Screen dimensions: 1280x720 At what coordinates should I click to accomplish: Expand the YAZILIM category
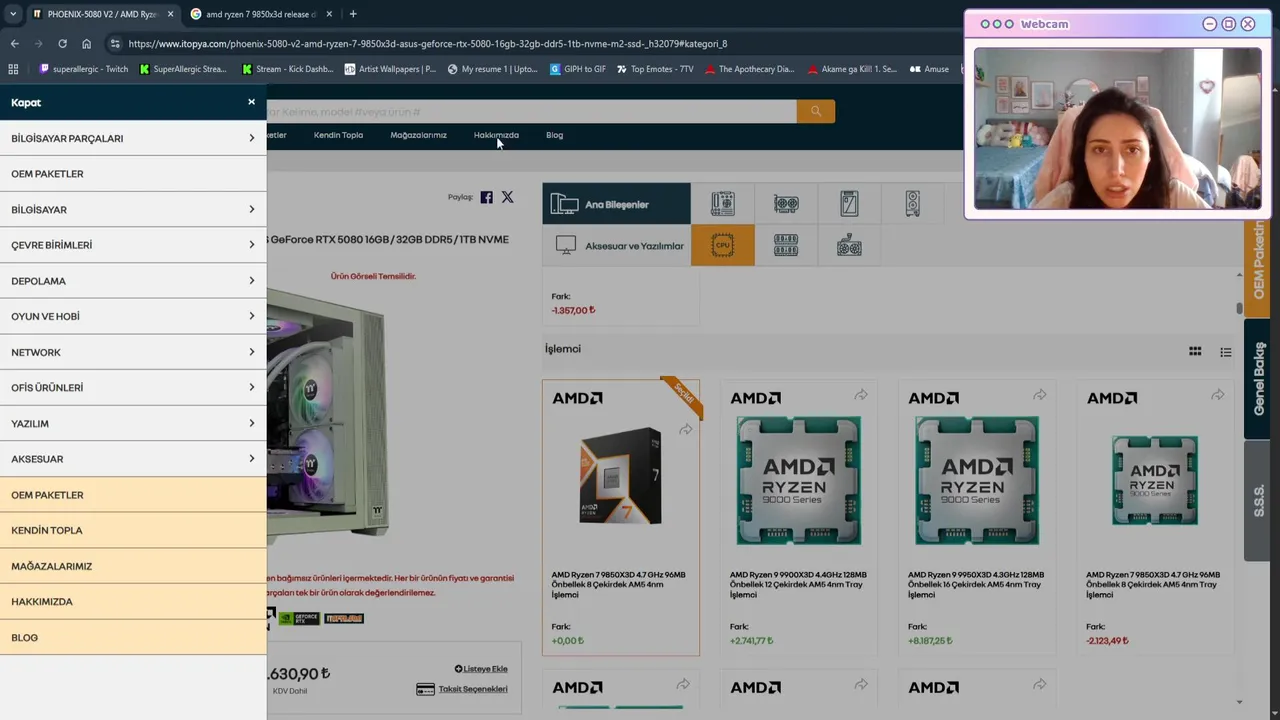coord(133,423)
